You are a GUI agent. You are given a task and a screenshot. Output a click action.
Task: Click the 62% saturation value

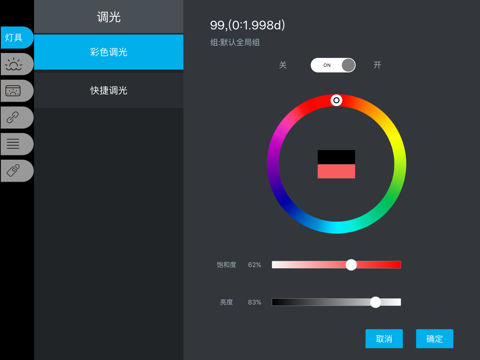(254, 265)
